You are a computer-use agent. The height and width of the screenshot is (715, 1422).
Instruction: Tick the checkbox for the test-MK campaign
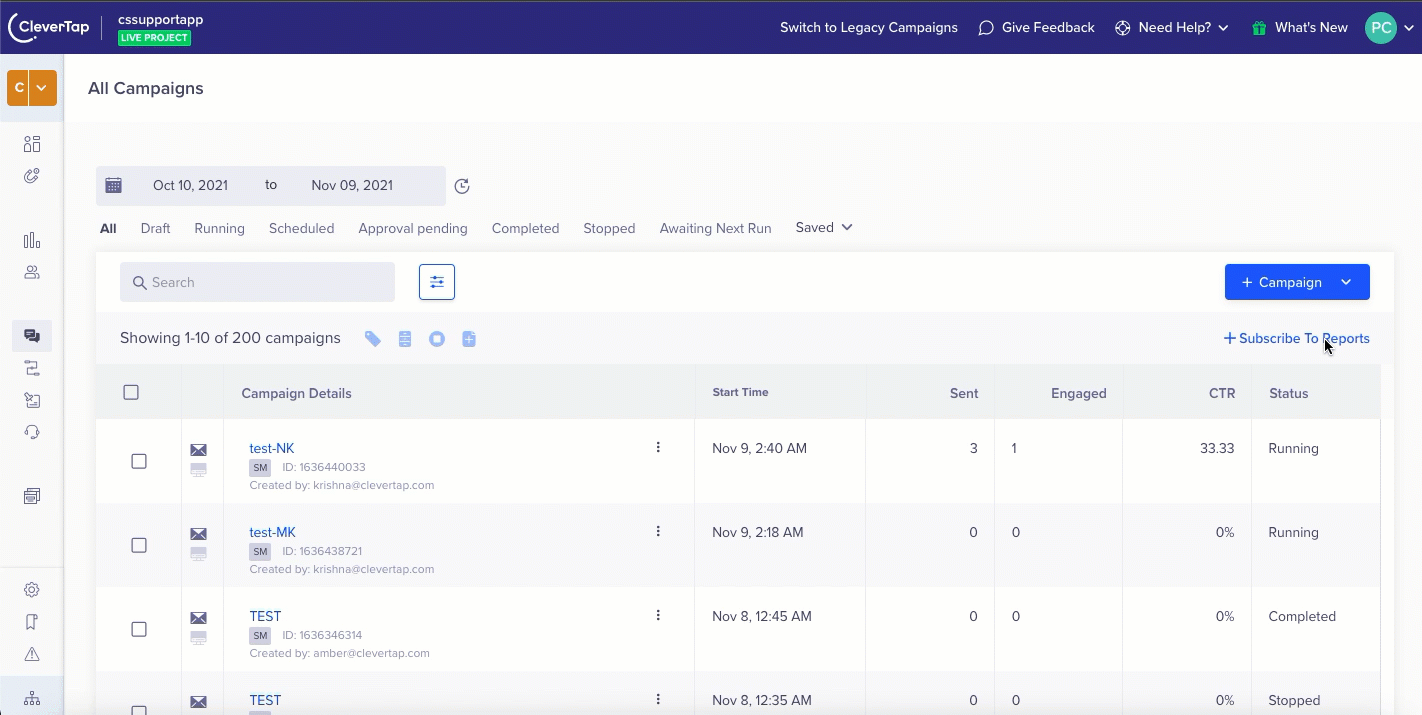pos(139,545)
